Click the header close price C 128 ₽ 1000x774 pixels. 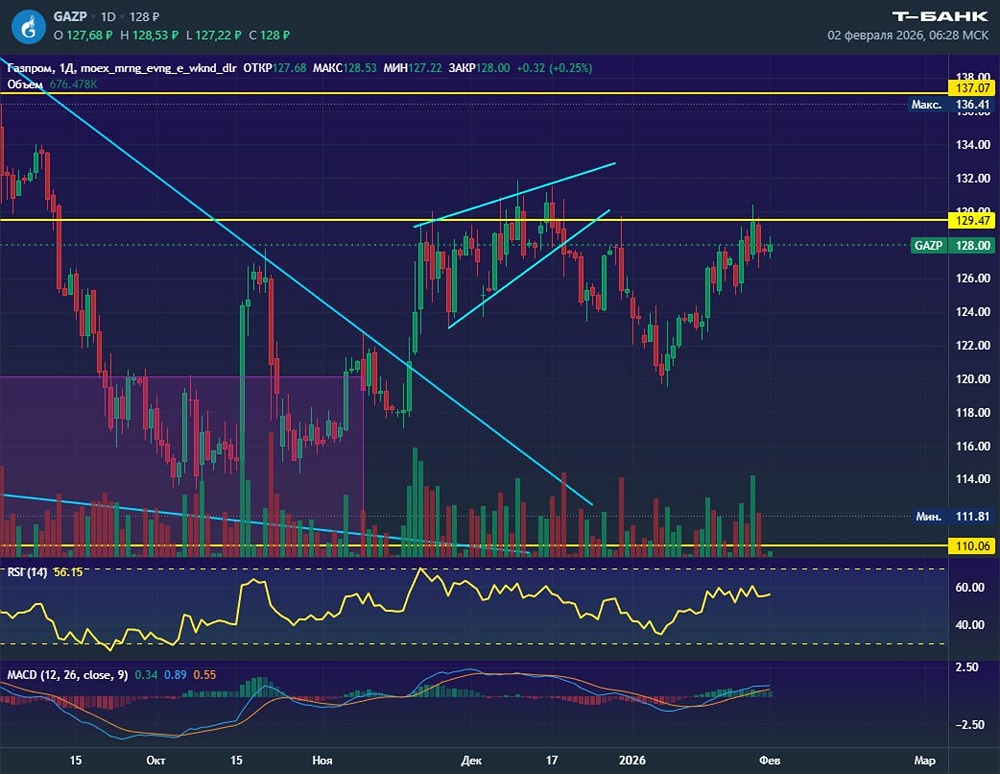point(269,35)
